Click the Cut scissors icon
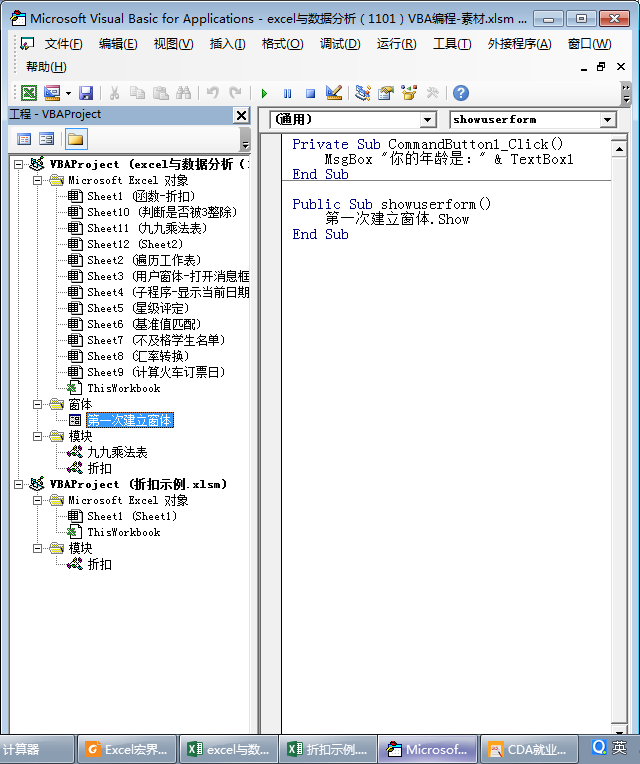 (x=114, y=93)
